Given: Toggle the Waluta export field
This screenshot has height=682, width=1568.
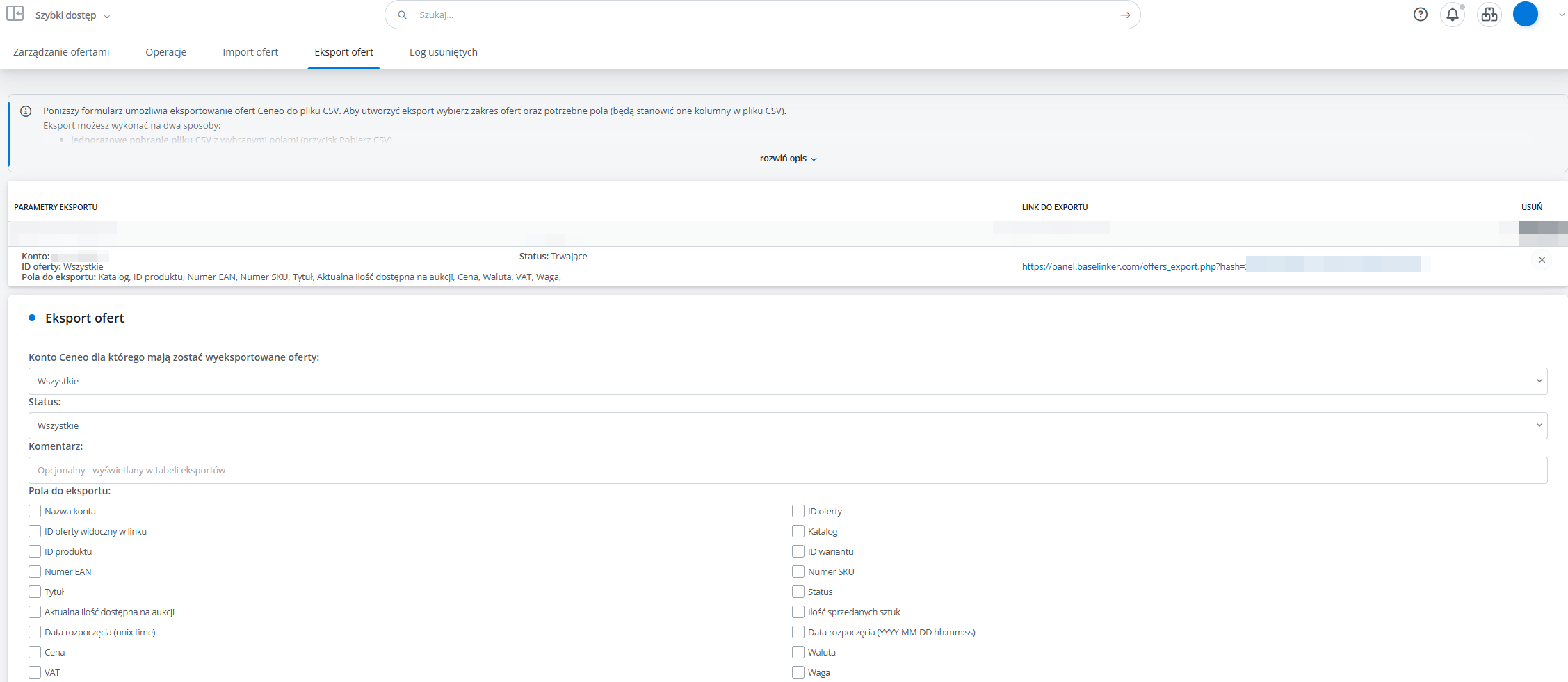Looking at the screenshot, I should [x=798, y=652].
